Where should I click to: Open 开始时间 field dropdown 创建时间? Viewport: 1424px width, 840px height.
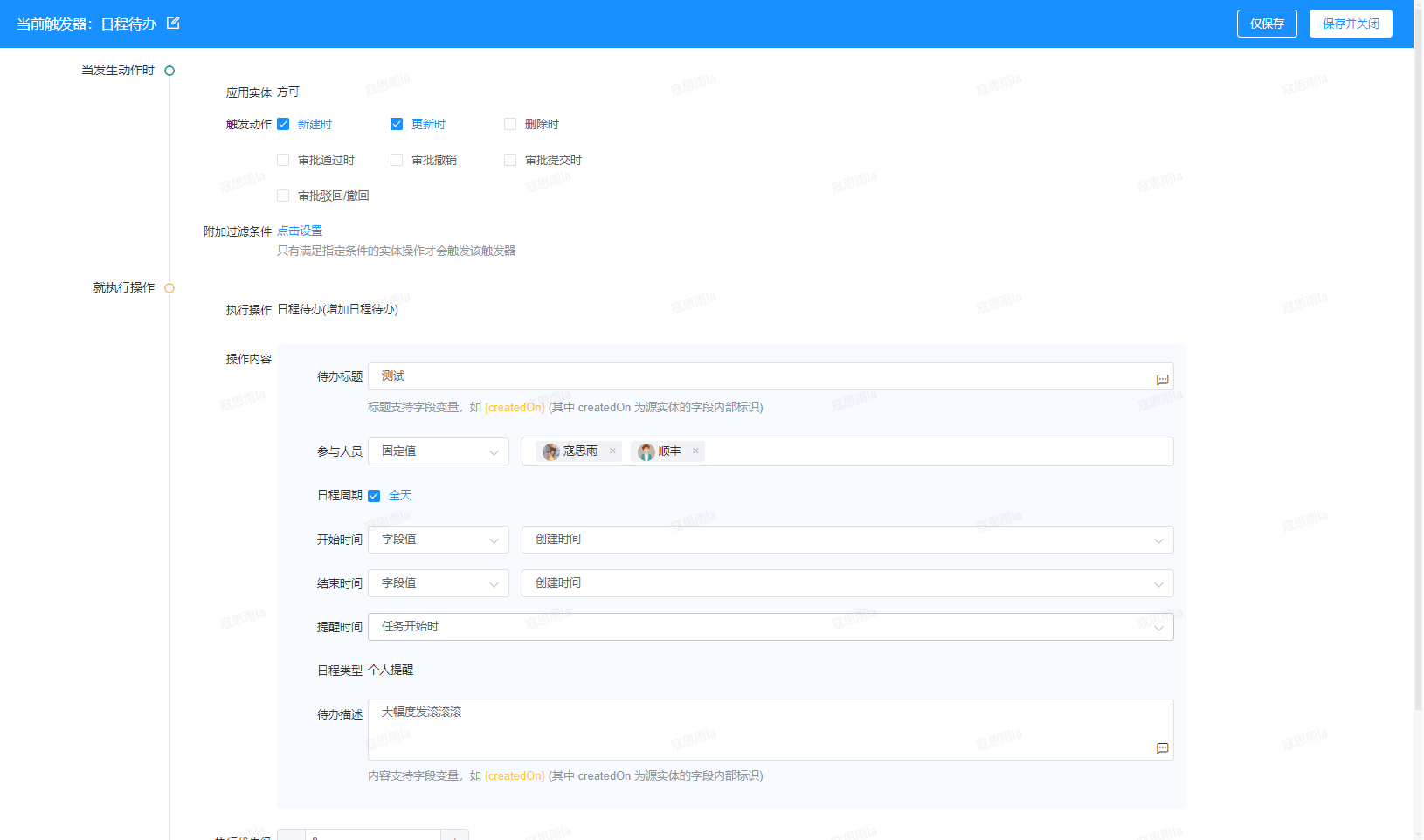(x=847, y=540)
